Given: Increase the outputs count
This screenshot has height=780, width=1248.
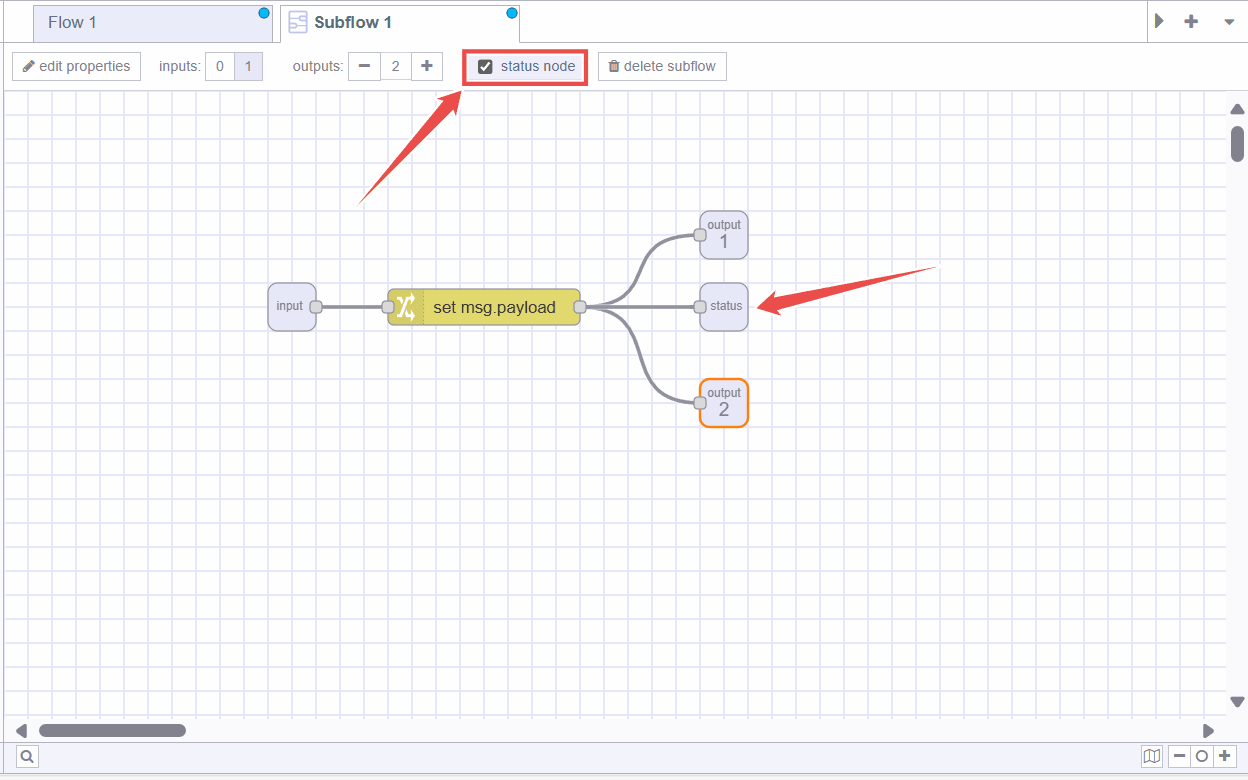Looking at the screenshot, I should coord(427,66).
